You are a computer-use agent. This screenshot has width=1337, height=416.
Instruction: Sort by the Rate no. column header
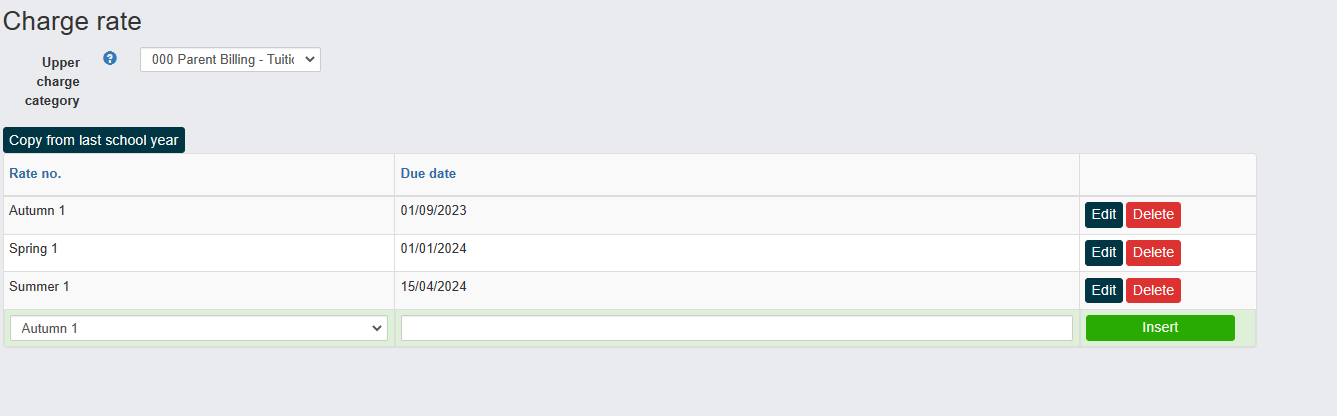tap(35, 174)
